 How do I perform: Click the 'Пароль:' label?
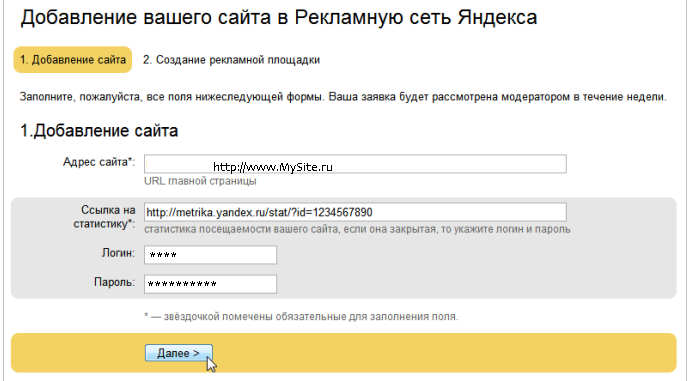point(115,282)
